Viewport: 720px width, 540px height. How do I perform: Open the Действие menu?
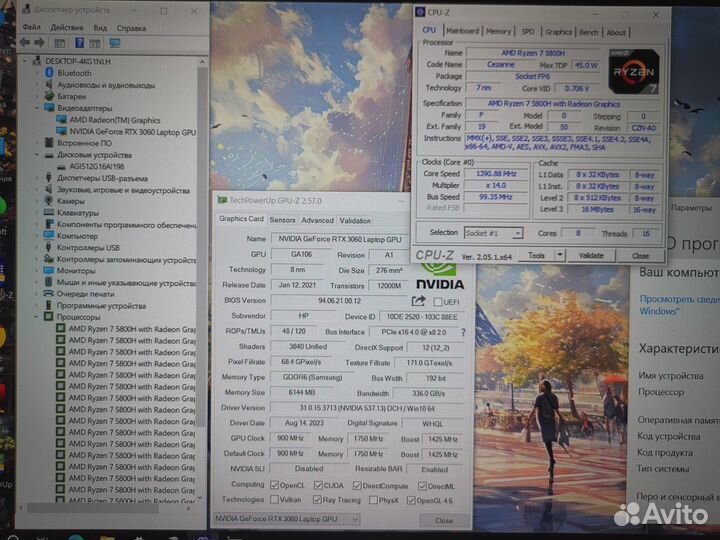(x=67, y=28)
